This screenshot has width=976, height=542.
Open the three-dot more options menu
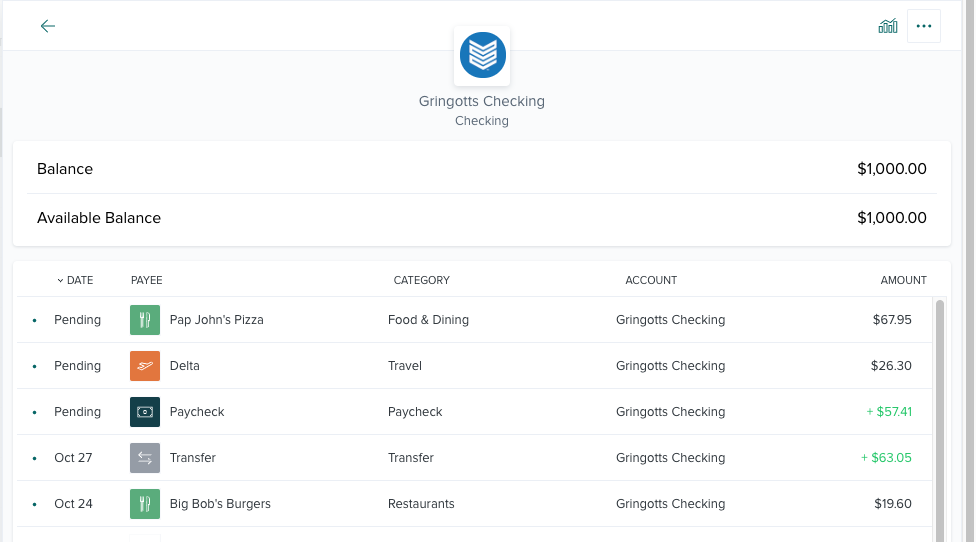click(x=924, y=26)
